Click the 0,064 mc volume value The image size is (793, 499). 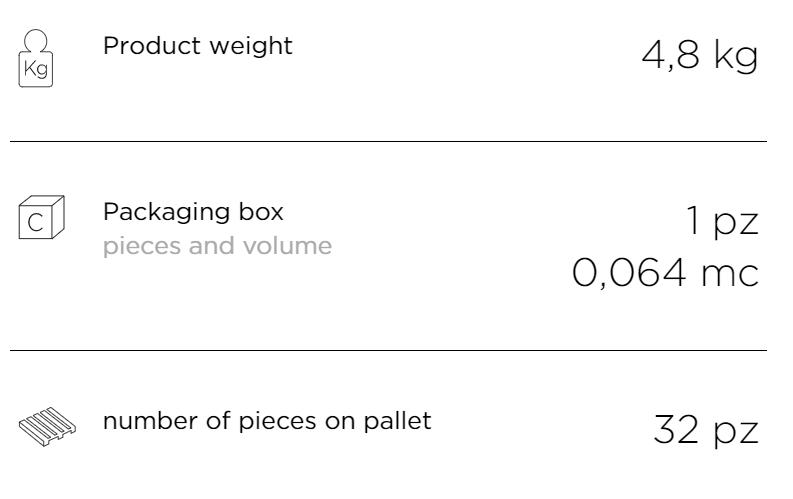pyautogui.click(x=666, y=273)
